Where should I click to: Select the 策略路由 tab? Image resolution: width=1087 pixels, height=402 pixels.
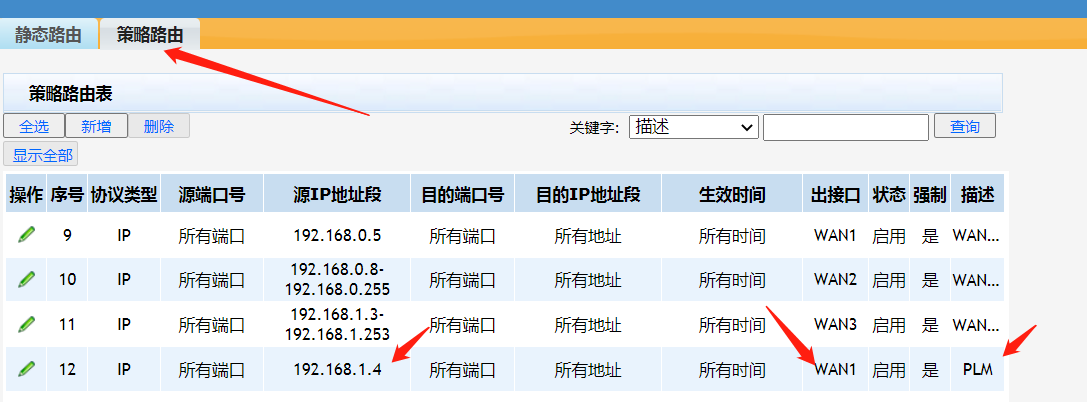[150, 35]
